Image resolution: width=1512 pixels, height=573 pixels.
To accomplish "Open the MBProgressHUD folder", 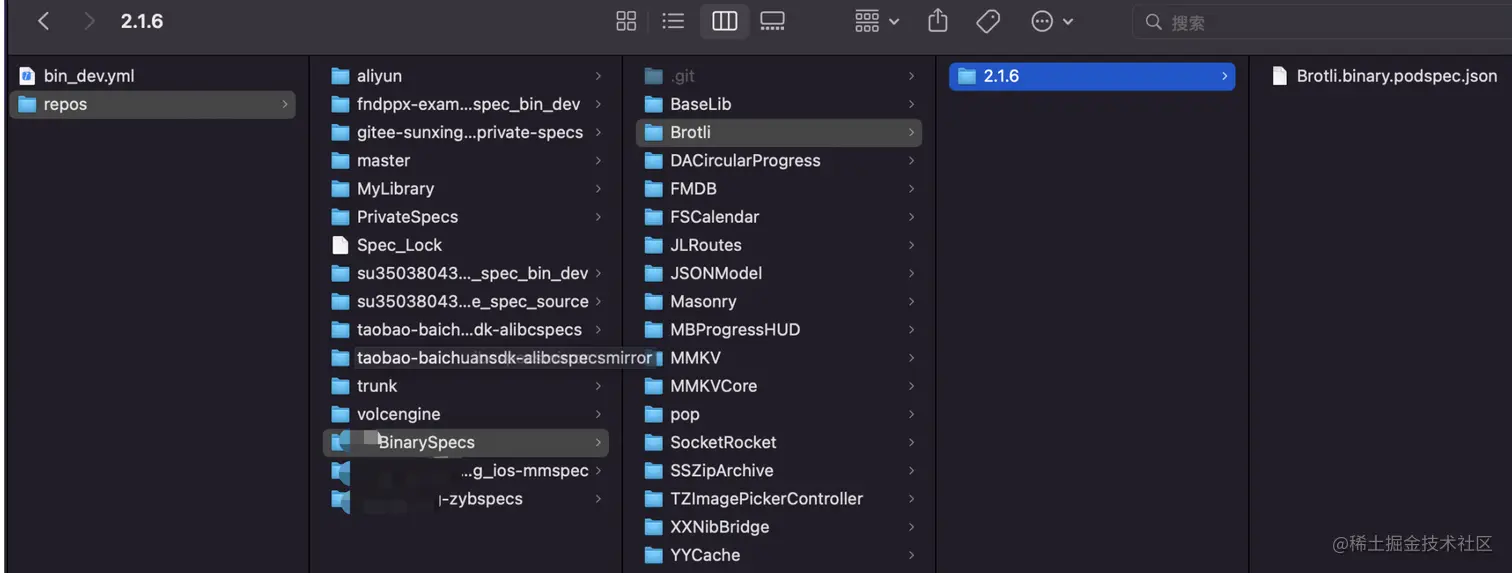I will pos(779,329).
